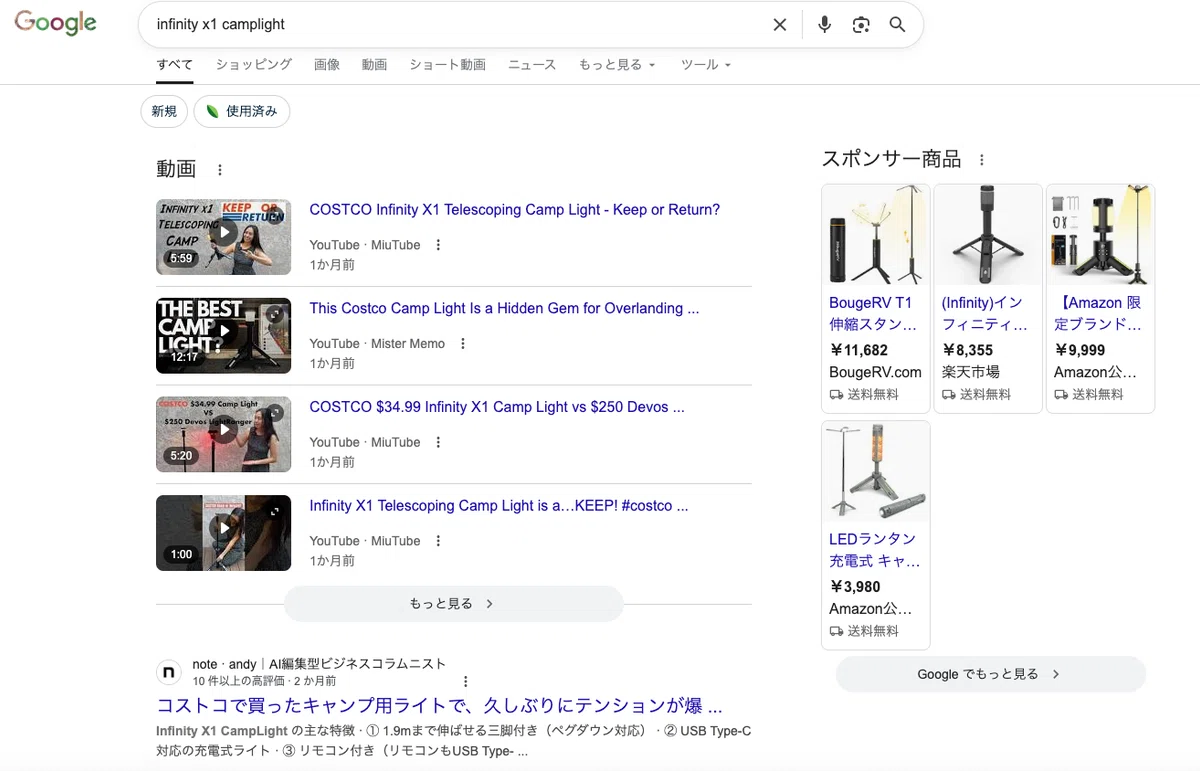Click the ¥3,980 price
The width and height of the screenshot is (1200, 771).
855,587
